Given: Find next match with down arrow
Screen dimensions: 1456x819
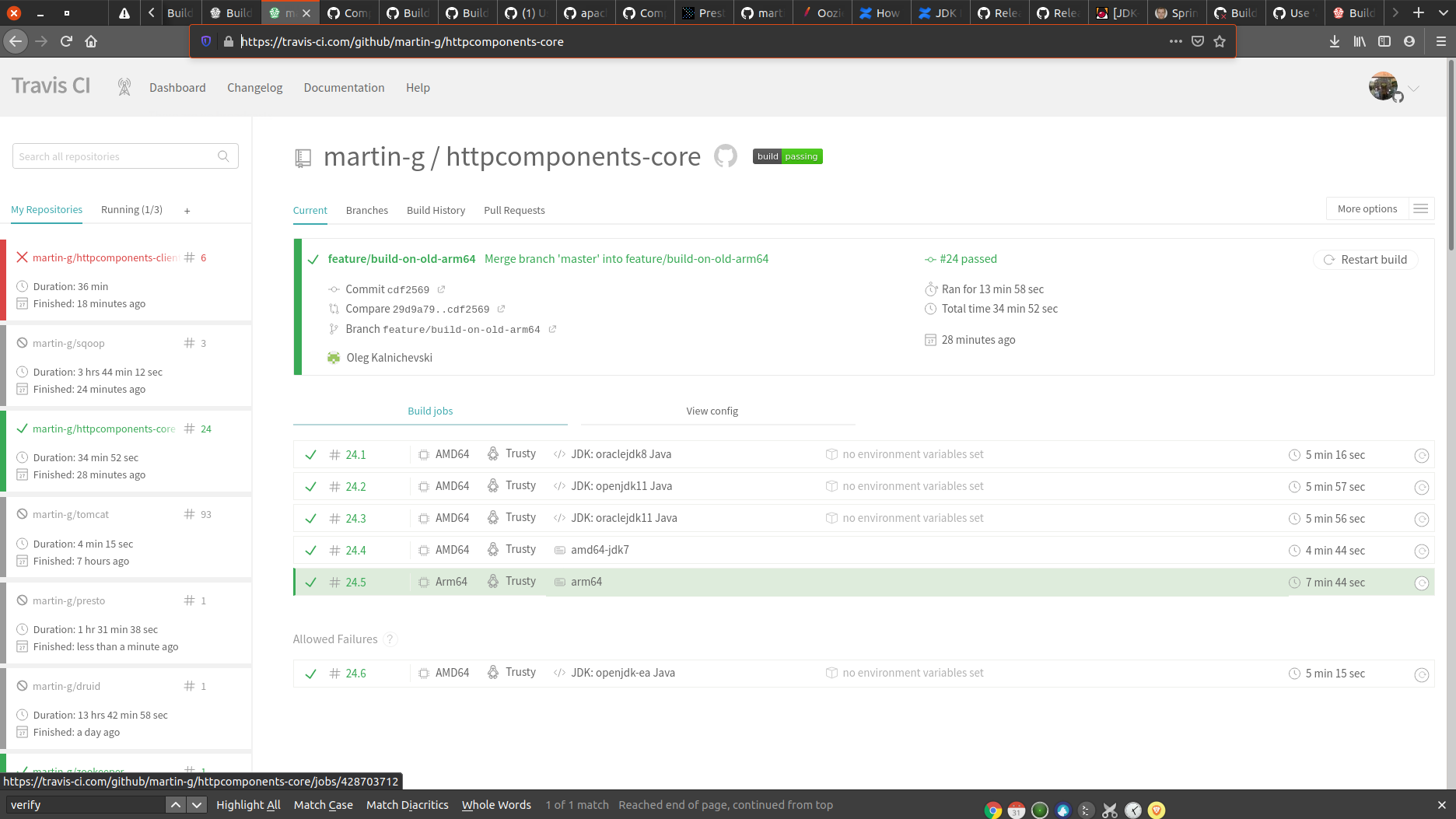Looking at the screenshot, I should [197, 805].
